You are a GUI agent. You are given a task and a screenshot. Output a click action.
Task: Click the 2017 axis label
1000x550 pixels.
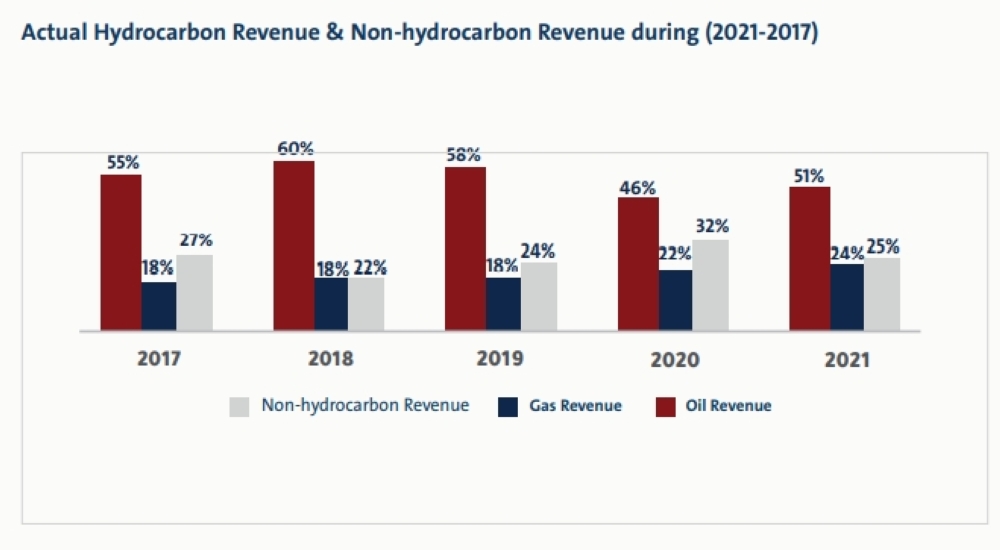[159, 359]
